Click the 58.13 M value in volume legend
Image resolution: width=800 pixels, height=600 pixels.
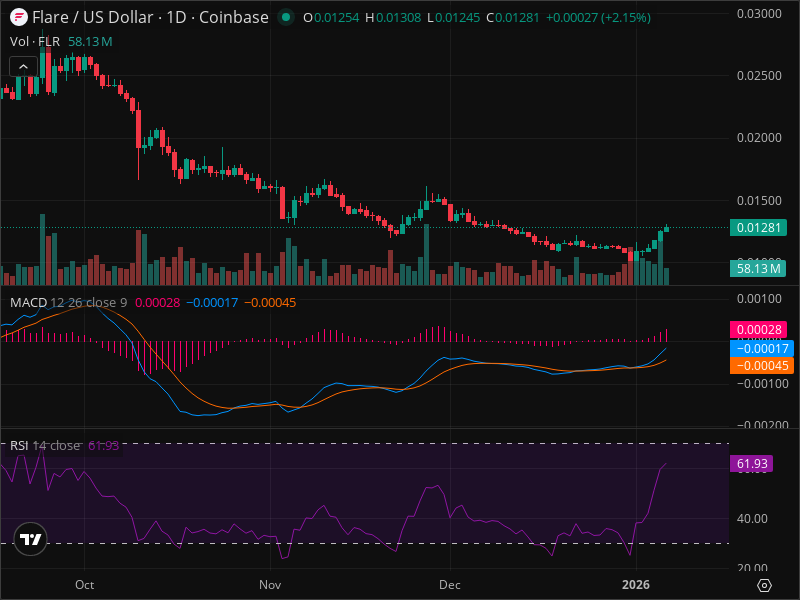(90, 41)
